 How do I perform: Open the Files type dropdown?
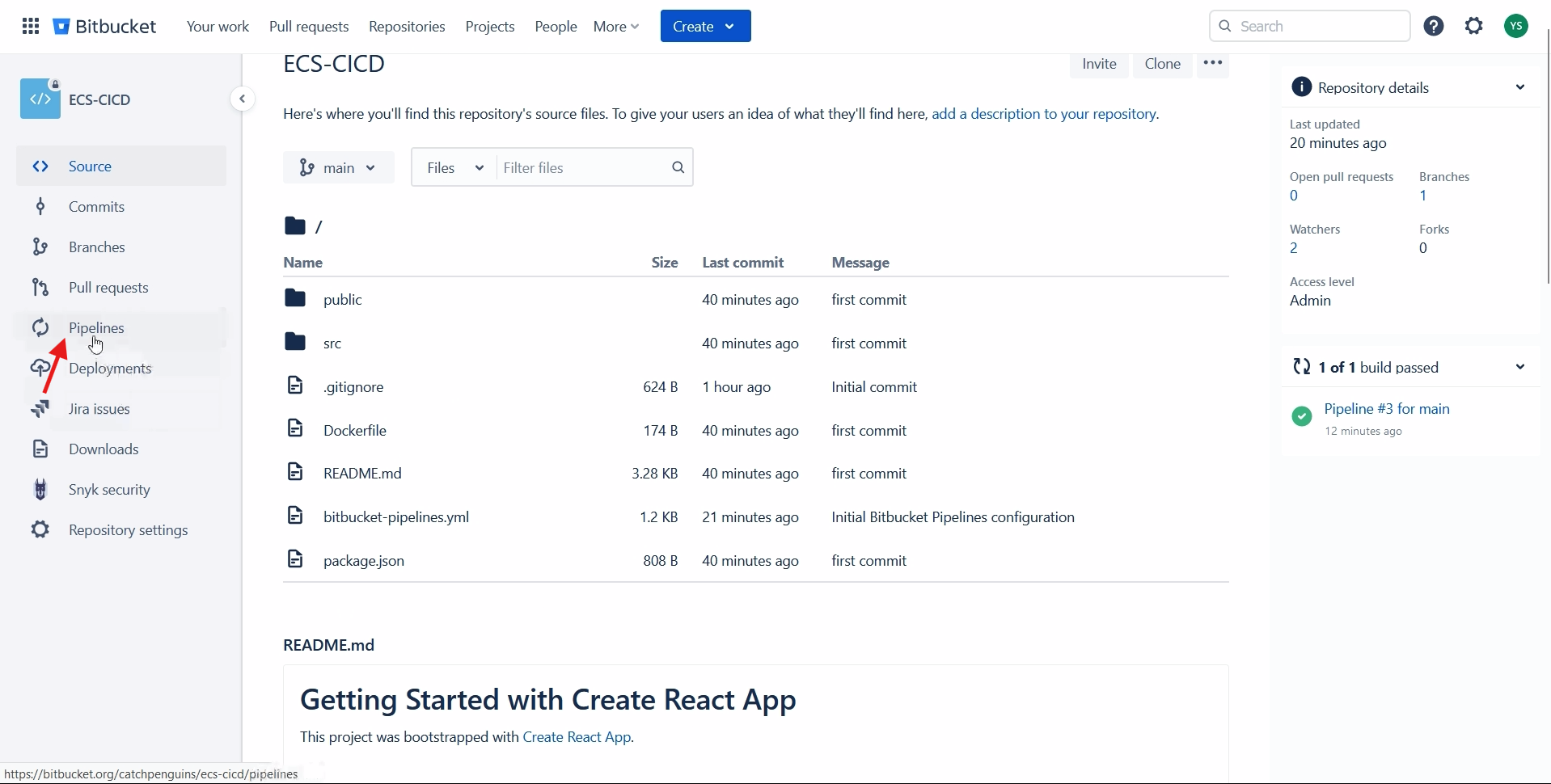pos(454,167)
